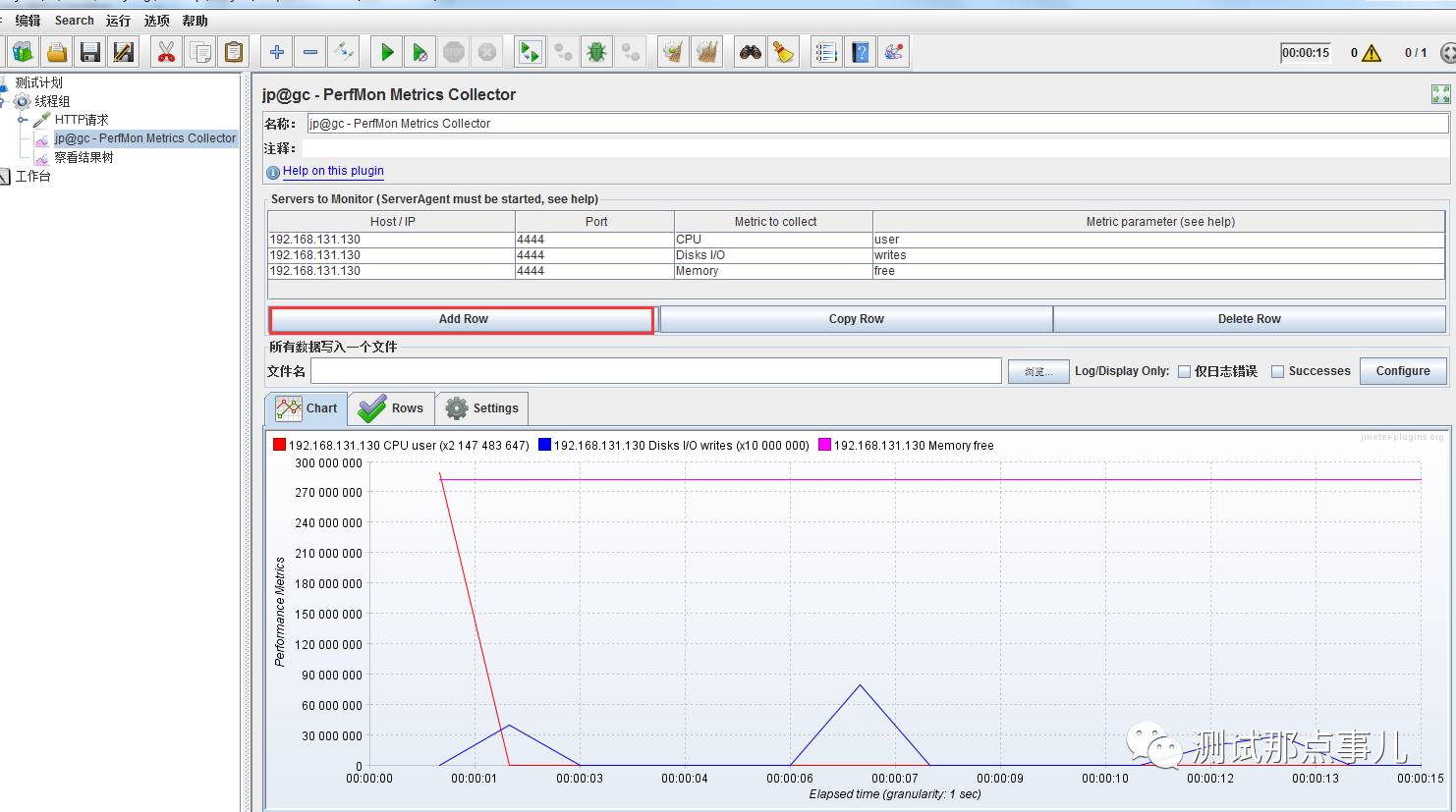Click the Disks I/O metric cell

click(x=773, y=255)
